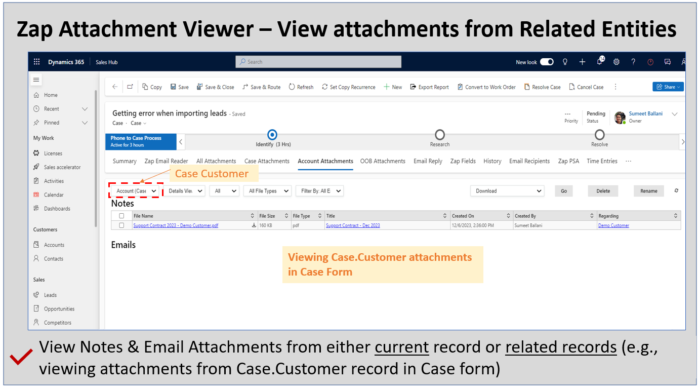Click Save & Route command
Image resolution: width=700 pixels, height=388 pixels.
pos(261,87)
